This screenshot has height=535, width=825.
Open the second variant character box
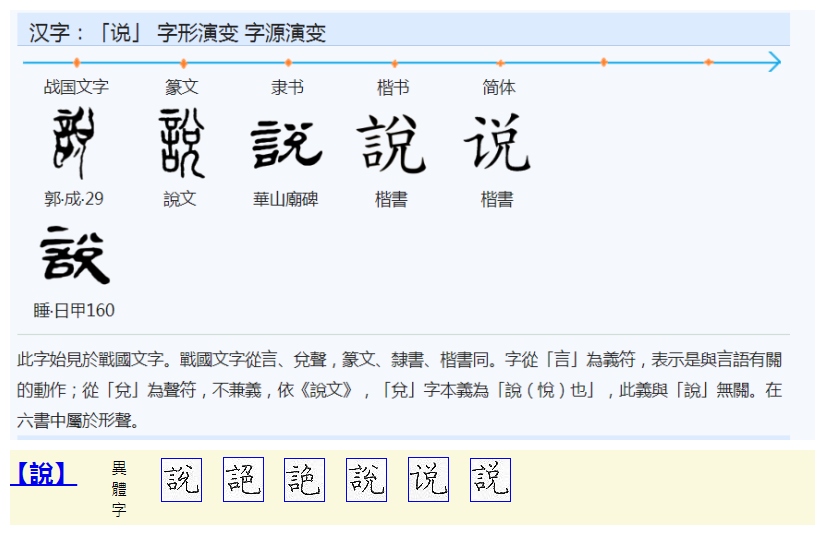243,480
